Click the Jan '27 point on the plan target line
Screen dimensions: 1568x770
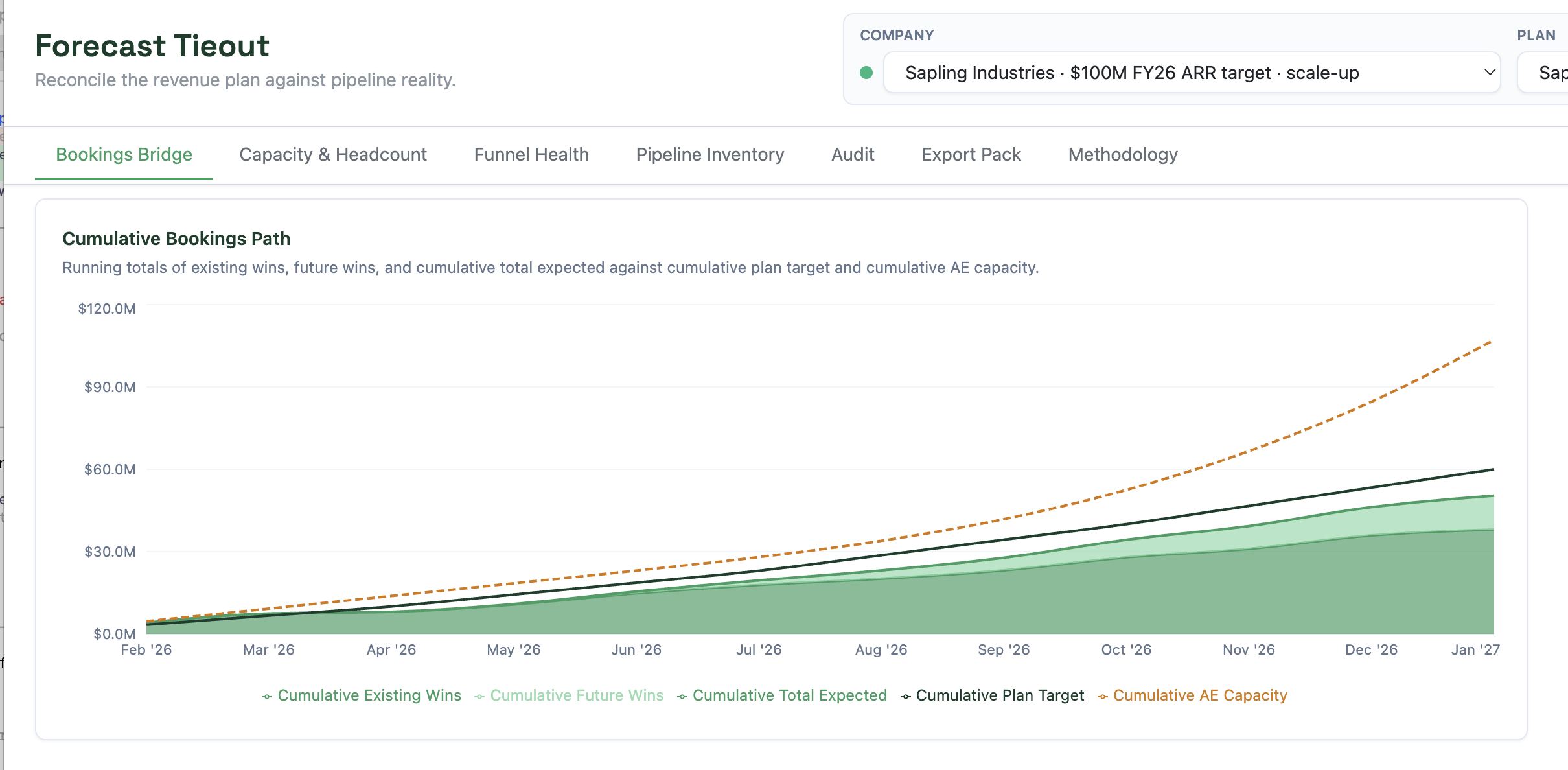[x=1493, y=469]
